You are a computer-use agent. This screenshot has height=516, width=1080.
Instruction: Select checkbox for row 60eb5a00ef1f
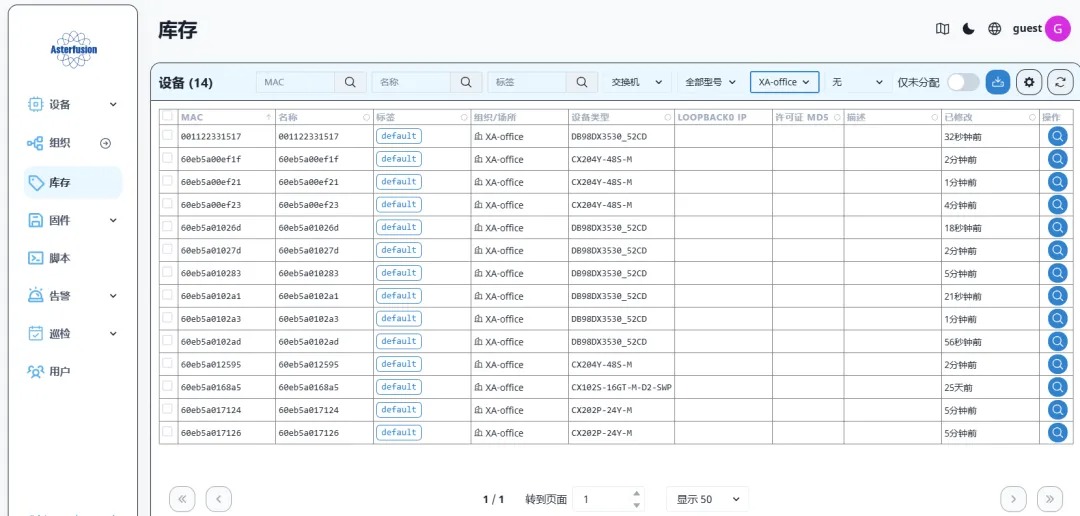167,158
